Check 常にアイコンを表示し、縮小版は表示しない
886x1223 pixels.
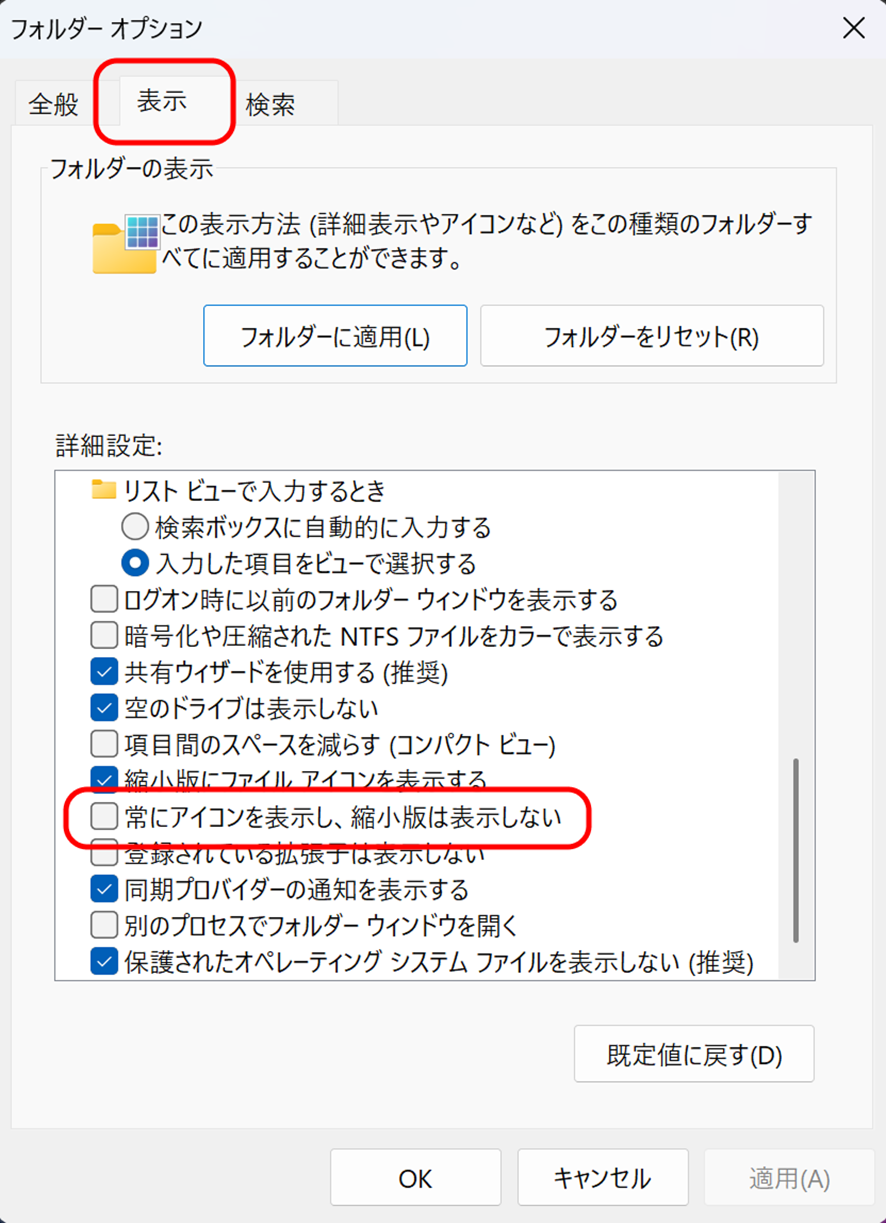[104, 817]
